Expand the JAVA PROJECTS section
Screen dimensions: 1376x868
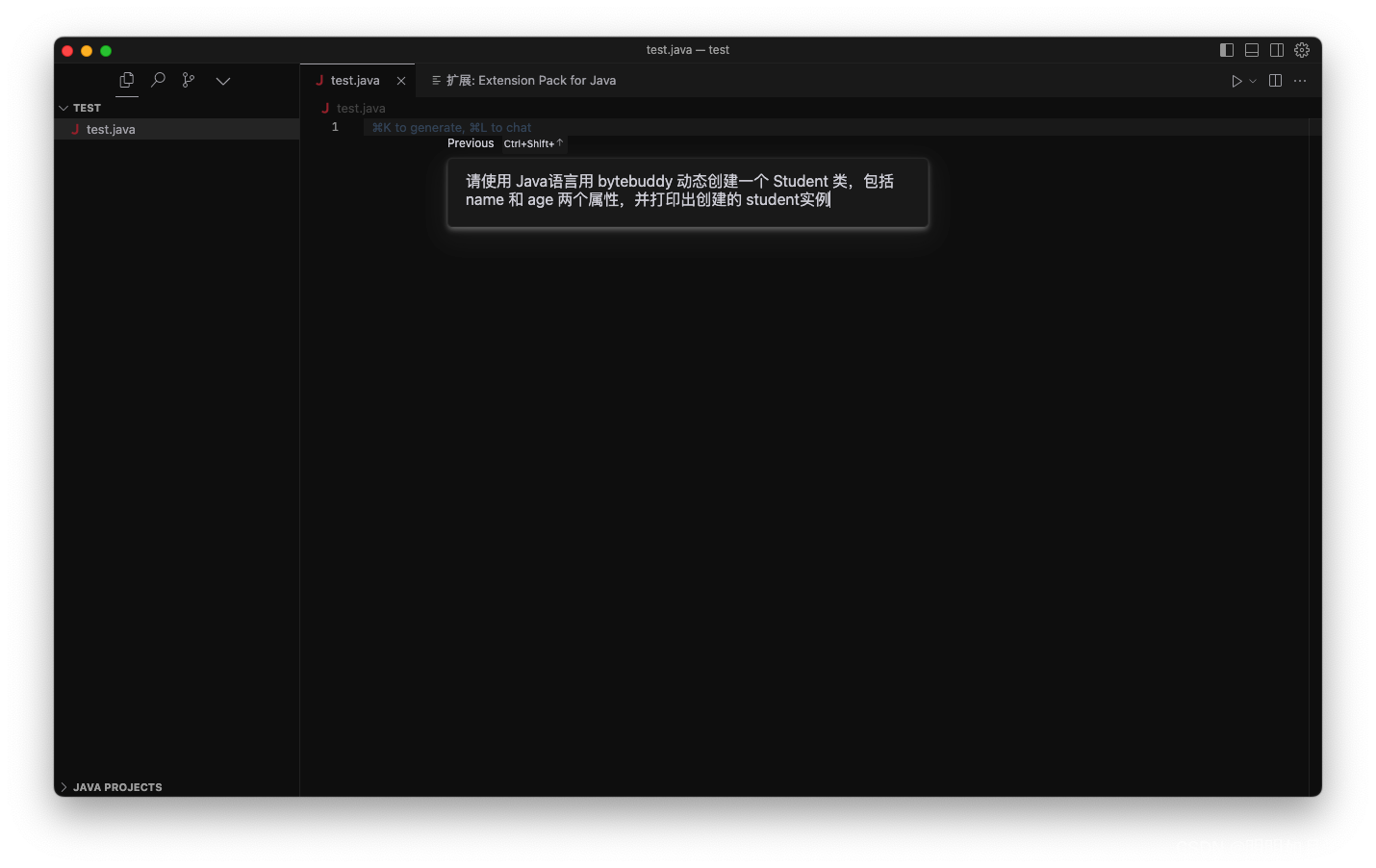pos(177,787)
